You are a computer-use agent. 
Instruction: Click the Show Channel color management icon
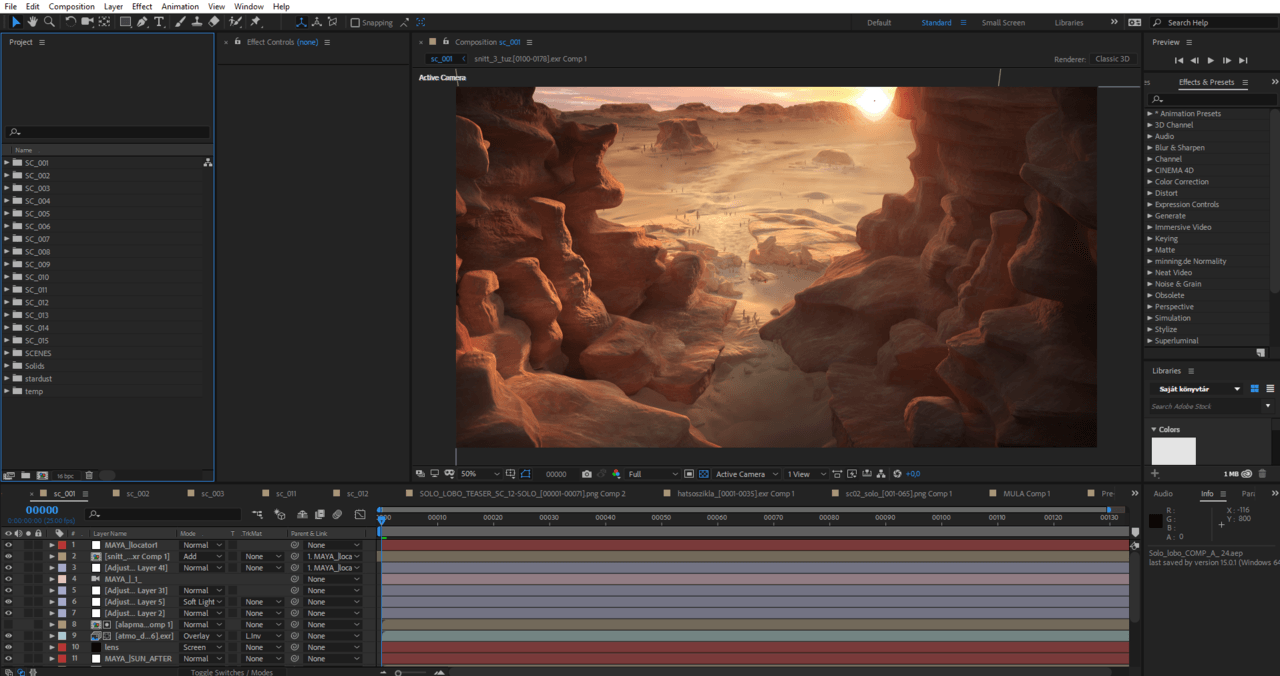616,474
